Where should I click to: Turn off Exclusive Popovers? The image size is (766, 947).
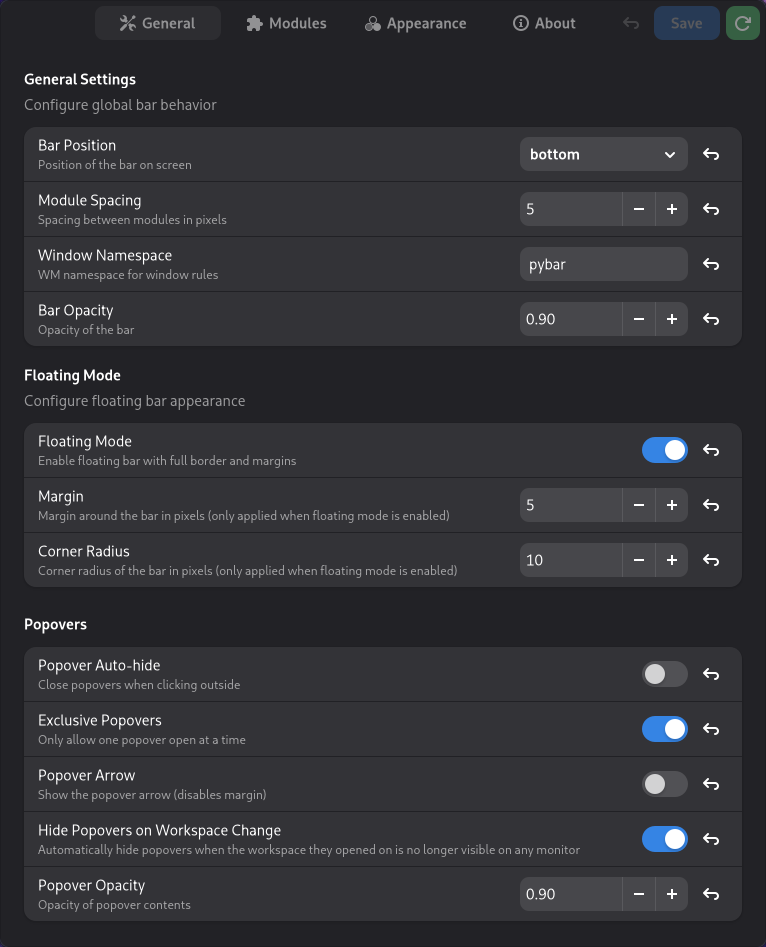point(665,729)
